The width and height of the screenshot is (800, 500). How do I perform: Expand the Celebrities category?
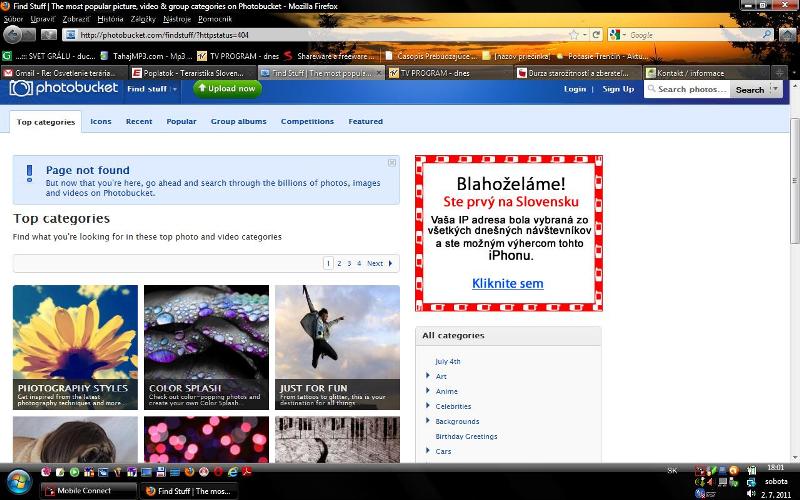tap(429, 406)
